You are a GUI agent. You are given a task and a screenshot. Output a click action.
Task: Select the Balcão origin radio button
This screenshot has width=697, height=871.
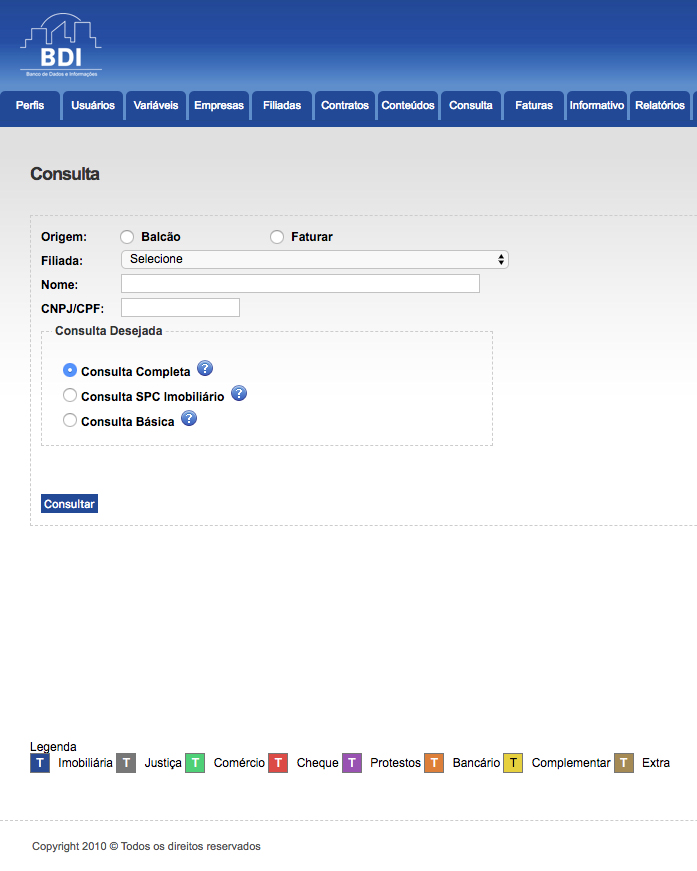(127, 237)
